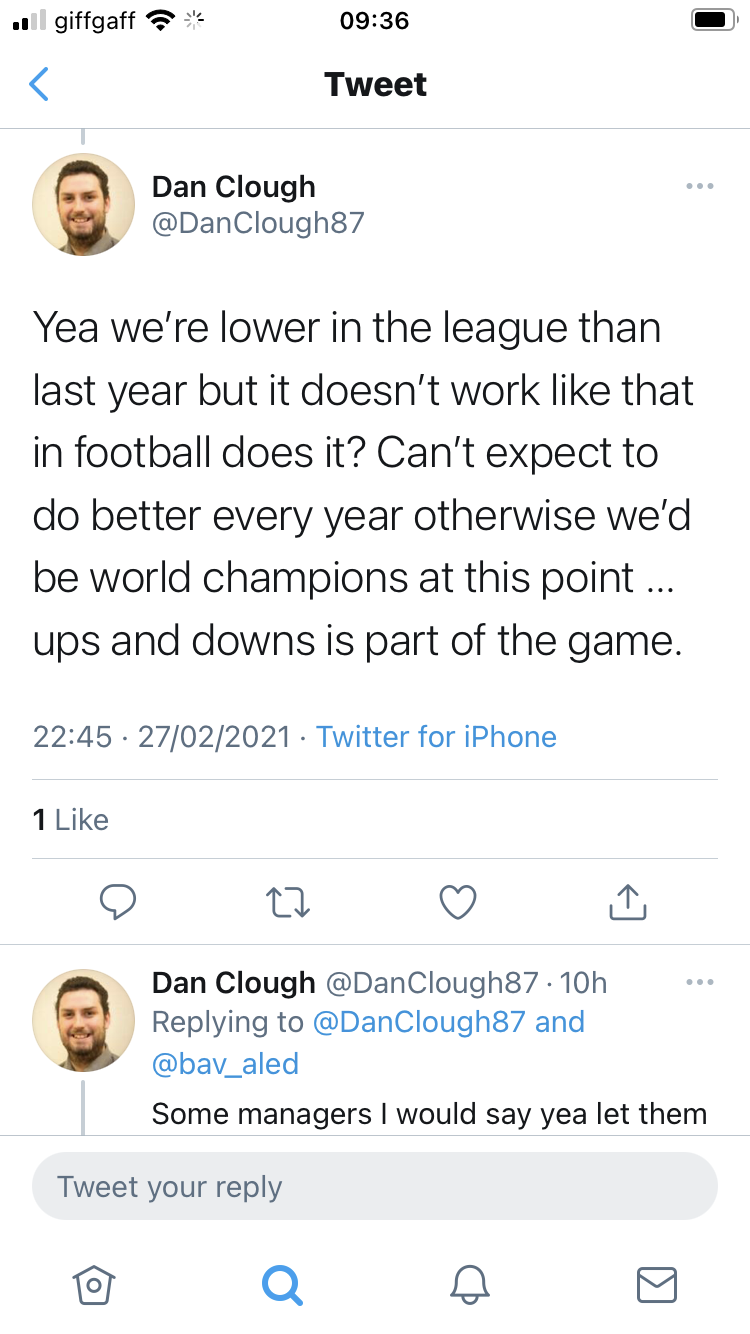Tap @DanClough87 in Replying to line

(x=418, y=1022)
